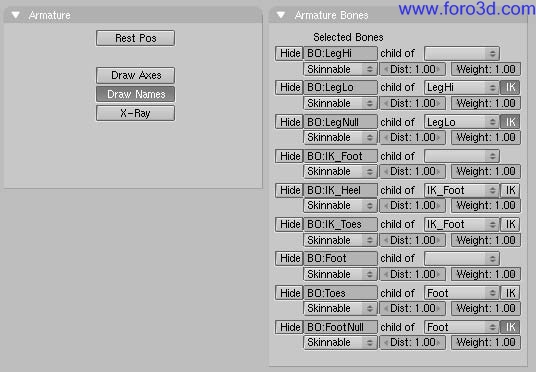Hide the IK_Heel bone
The image size is (536, 372).
pyautogui.click(x=289, y=190)
